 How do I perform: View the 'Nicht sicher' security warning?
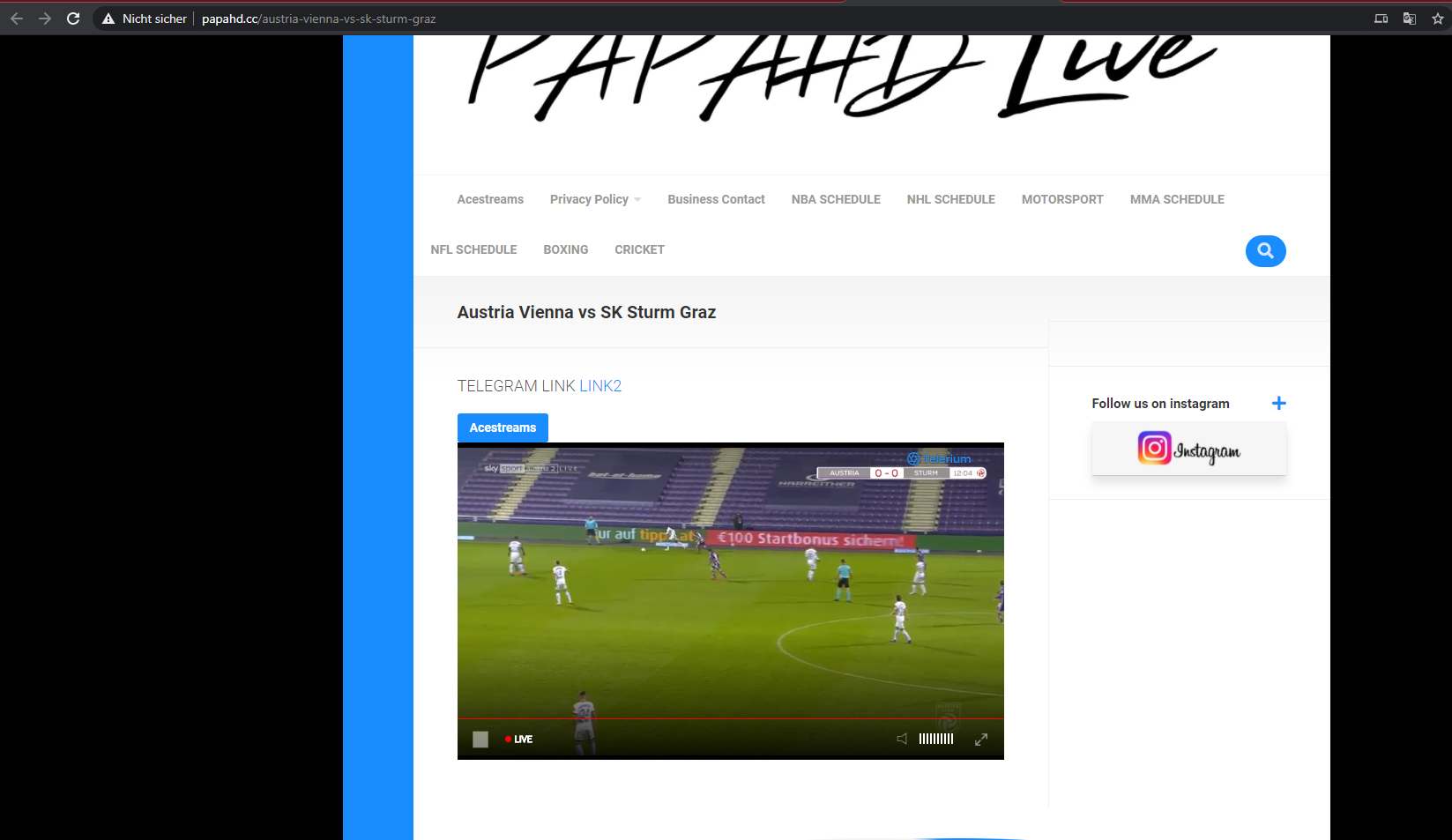point(145,19)
